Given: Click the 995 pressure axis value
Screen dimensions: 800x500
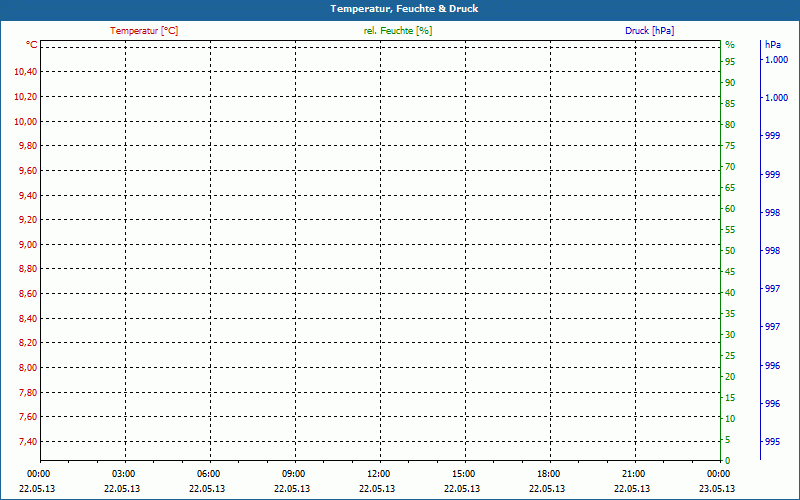Looking at the screenshot, I should point(772,442).
